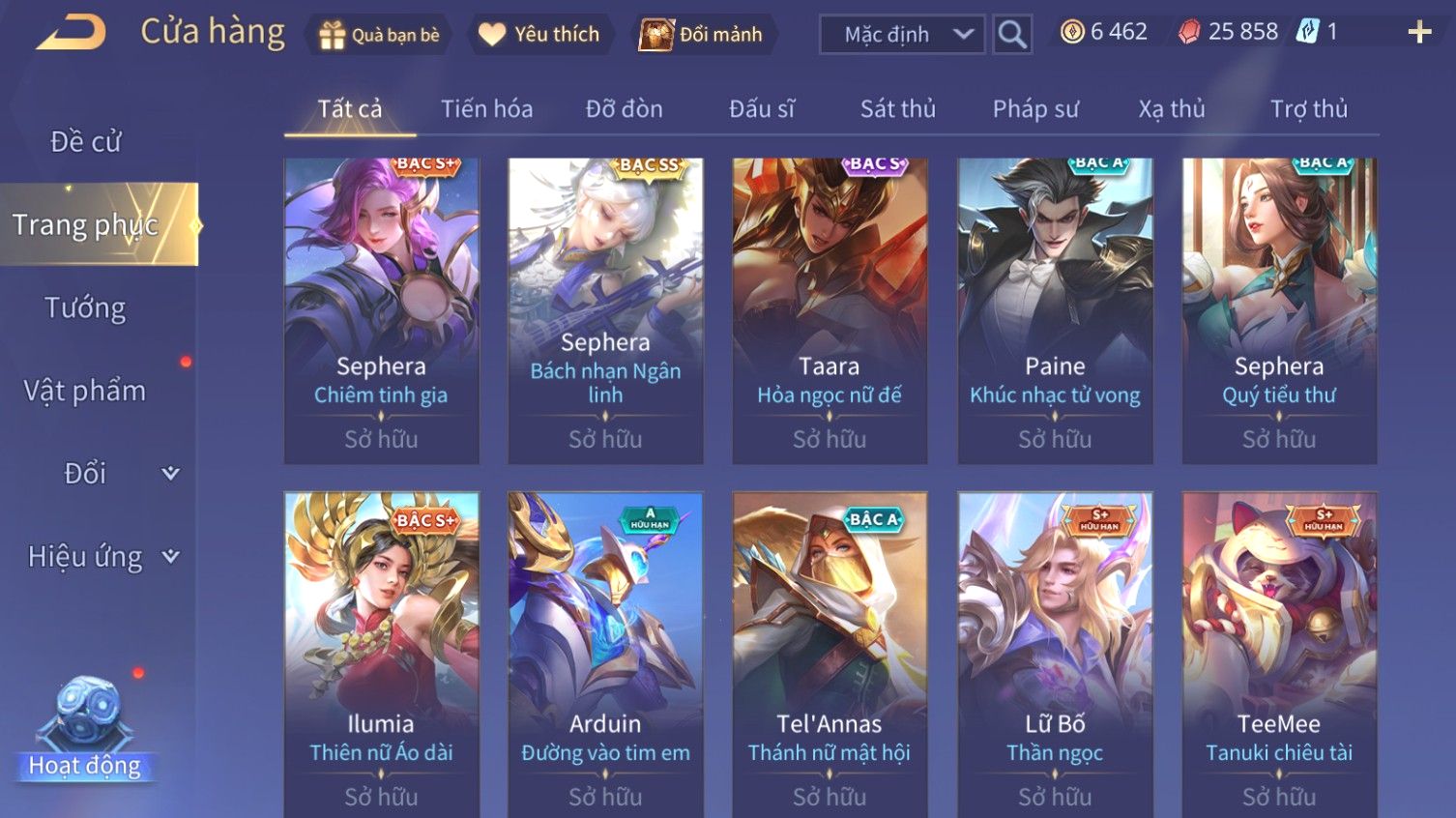Click the plus icon to add currency
This screenshot has width=1456, height=818.
(1419, 33)
